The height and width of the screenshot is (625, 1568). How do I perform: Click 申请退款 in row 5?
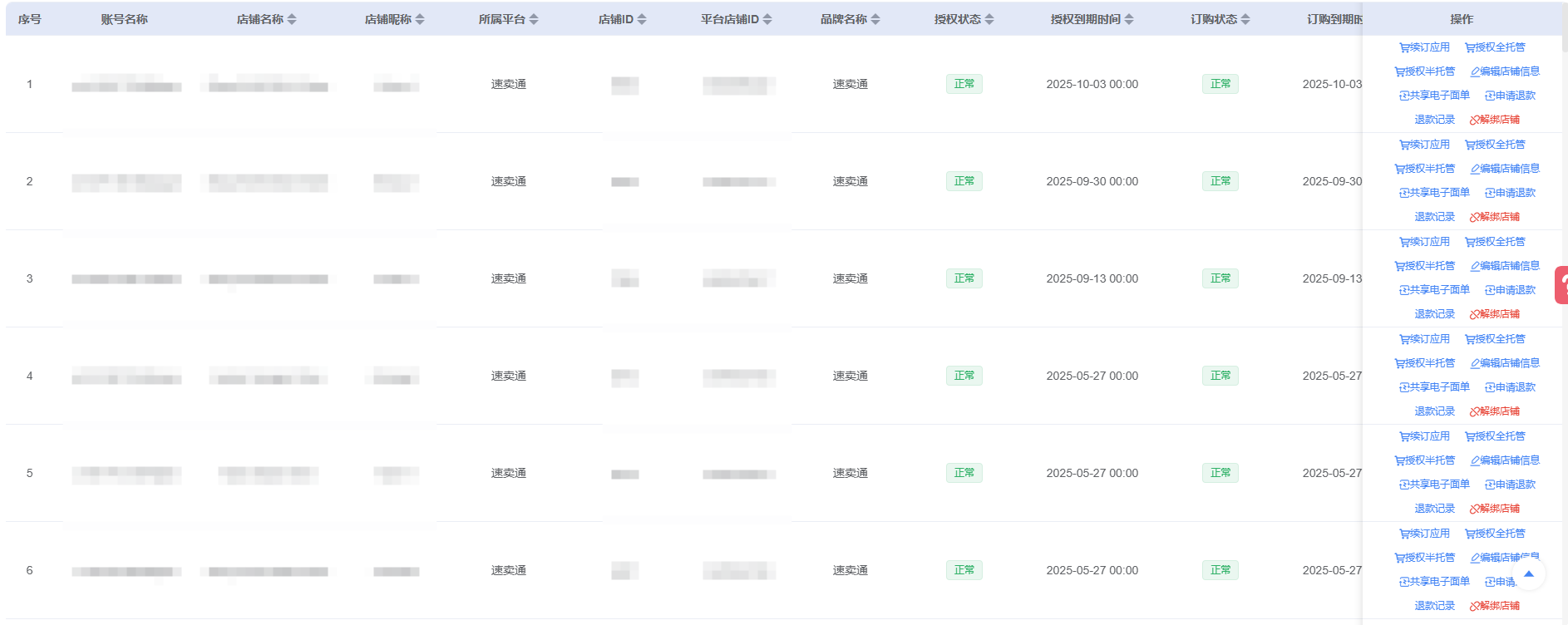tap(1510, 485)
